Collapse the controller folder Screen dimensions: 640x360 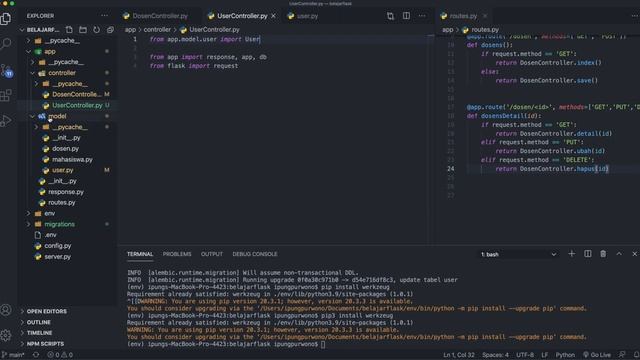33,73
